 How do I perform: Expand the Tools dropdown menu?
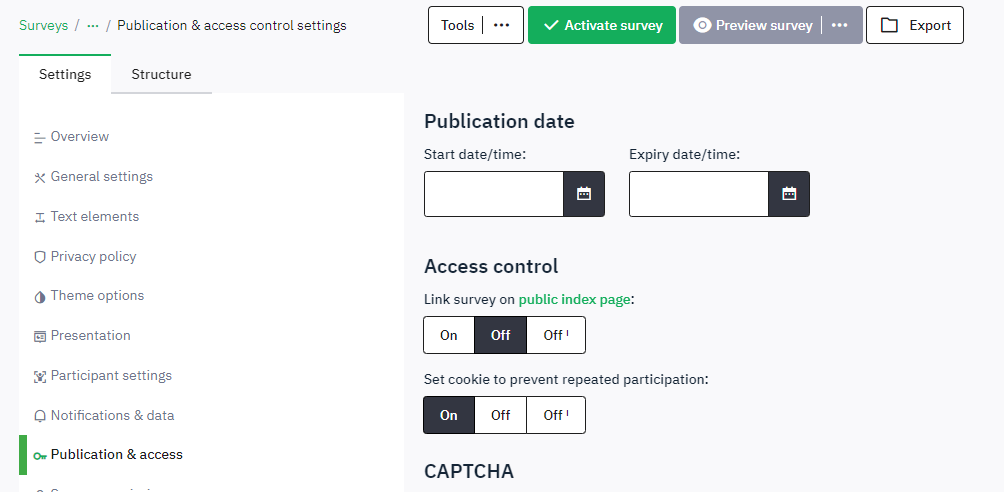[502, 25]
